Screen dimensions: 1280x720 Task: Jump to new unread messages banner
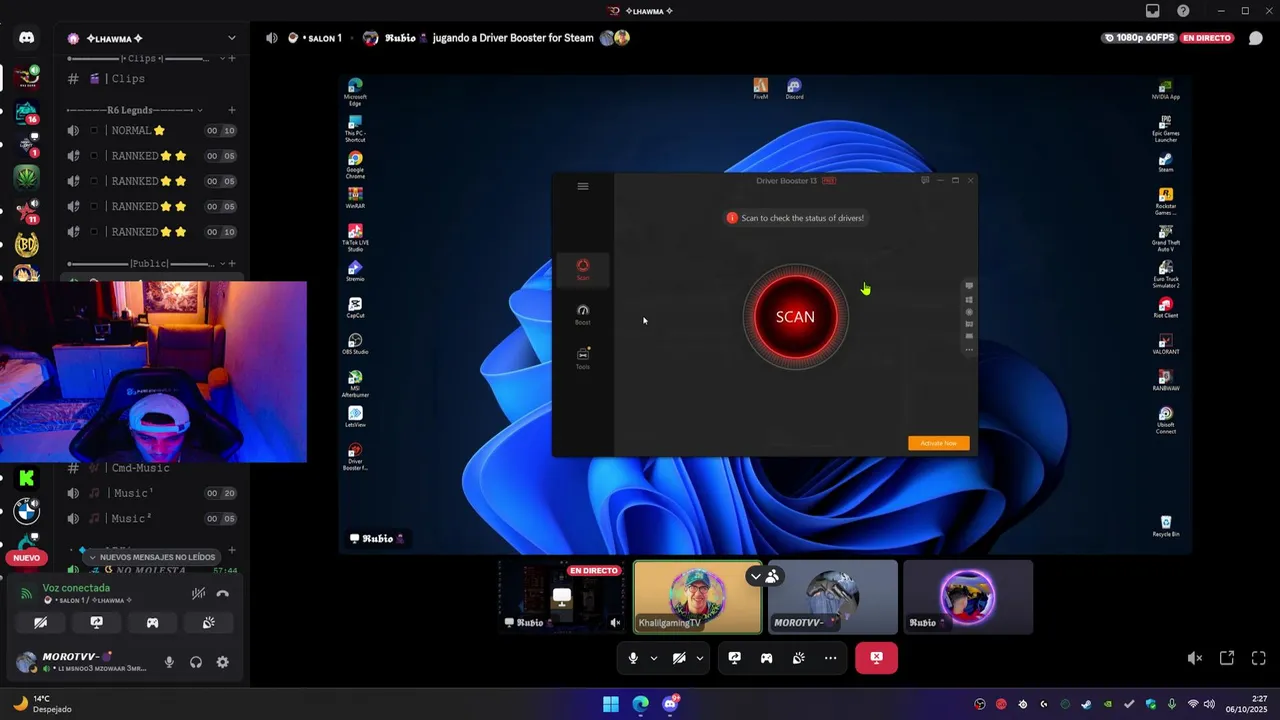pyautogui.click(x=152, y=557)
